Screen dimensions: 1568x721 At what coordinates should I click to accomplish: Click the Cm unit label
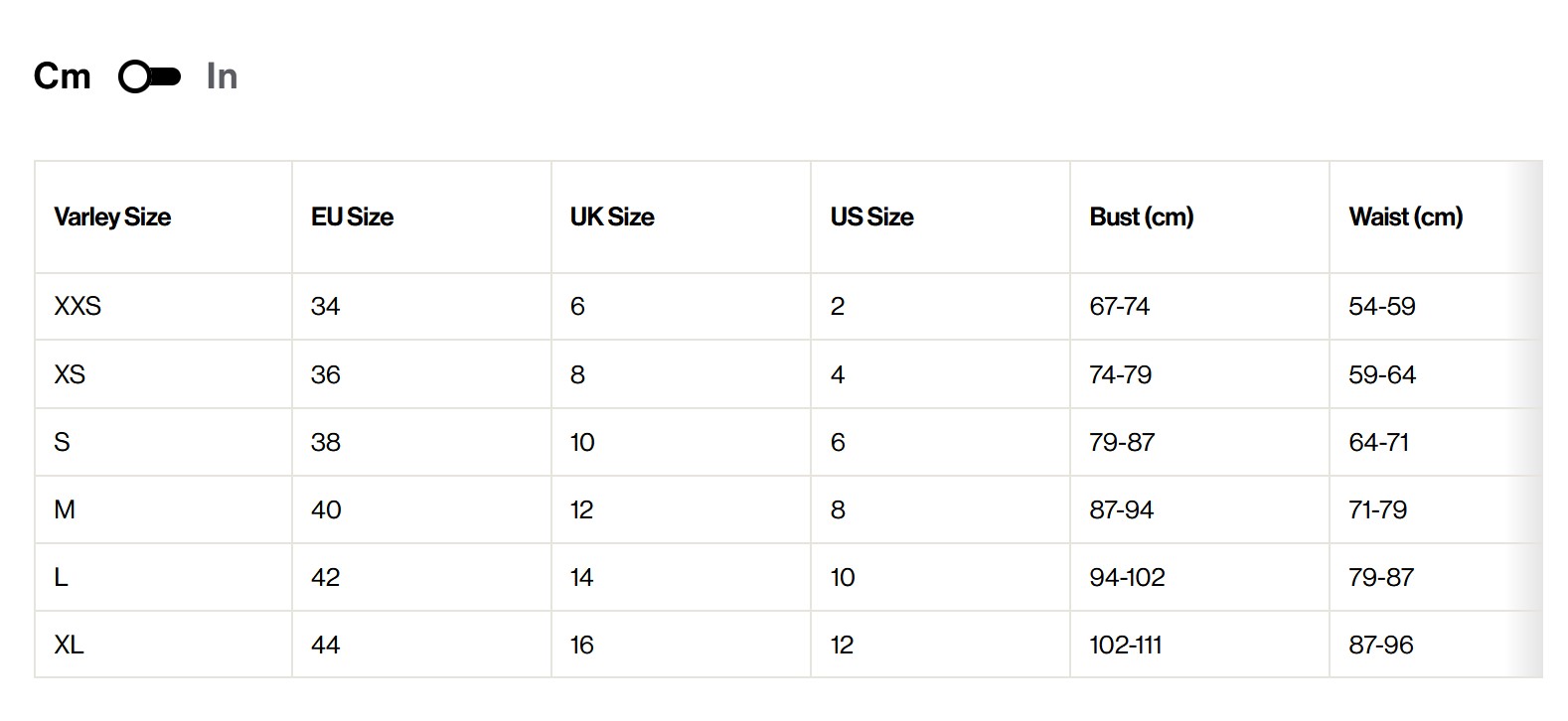pyautogui.click(x=62, y=76)
